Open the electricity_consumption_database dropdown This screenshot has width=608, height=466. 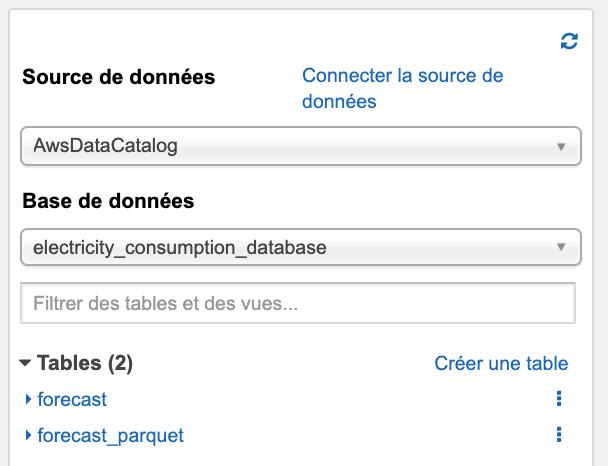300,246
